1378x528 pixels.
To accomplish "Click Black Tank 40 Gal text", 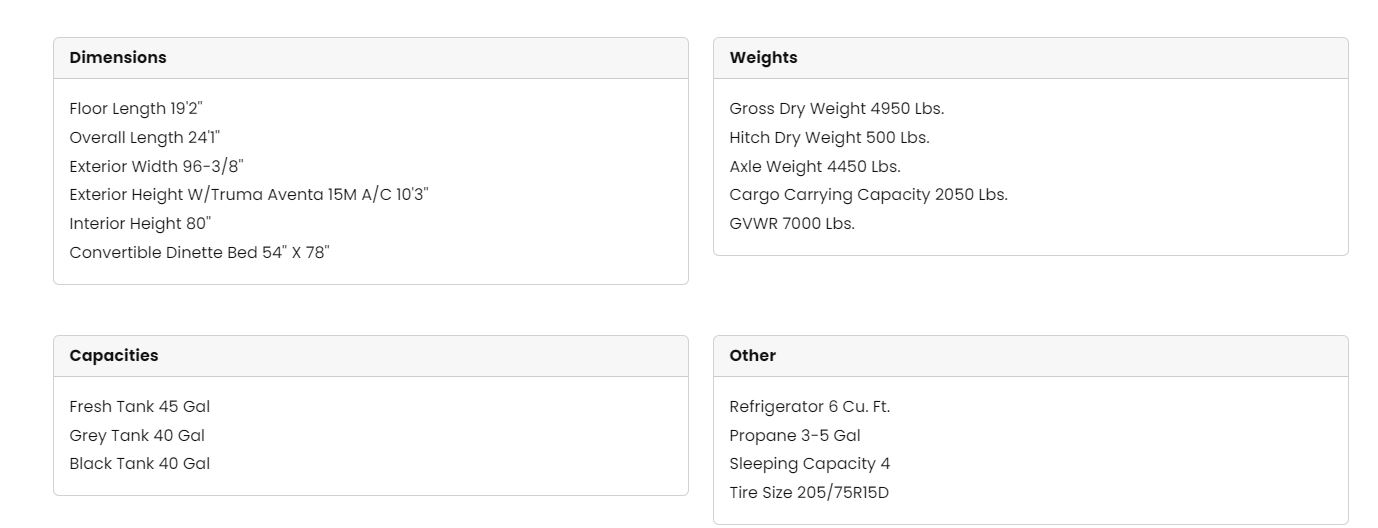I will [x=140, y=463].
